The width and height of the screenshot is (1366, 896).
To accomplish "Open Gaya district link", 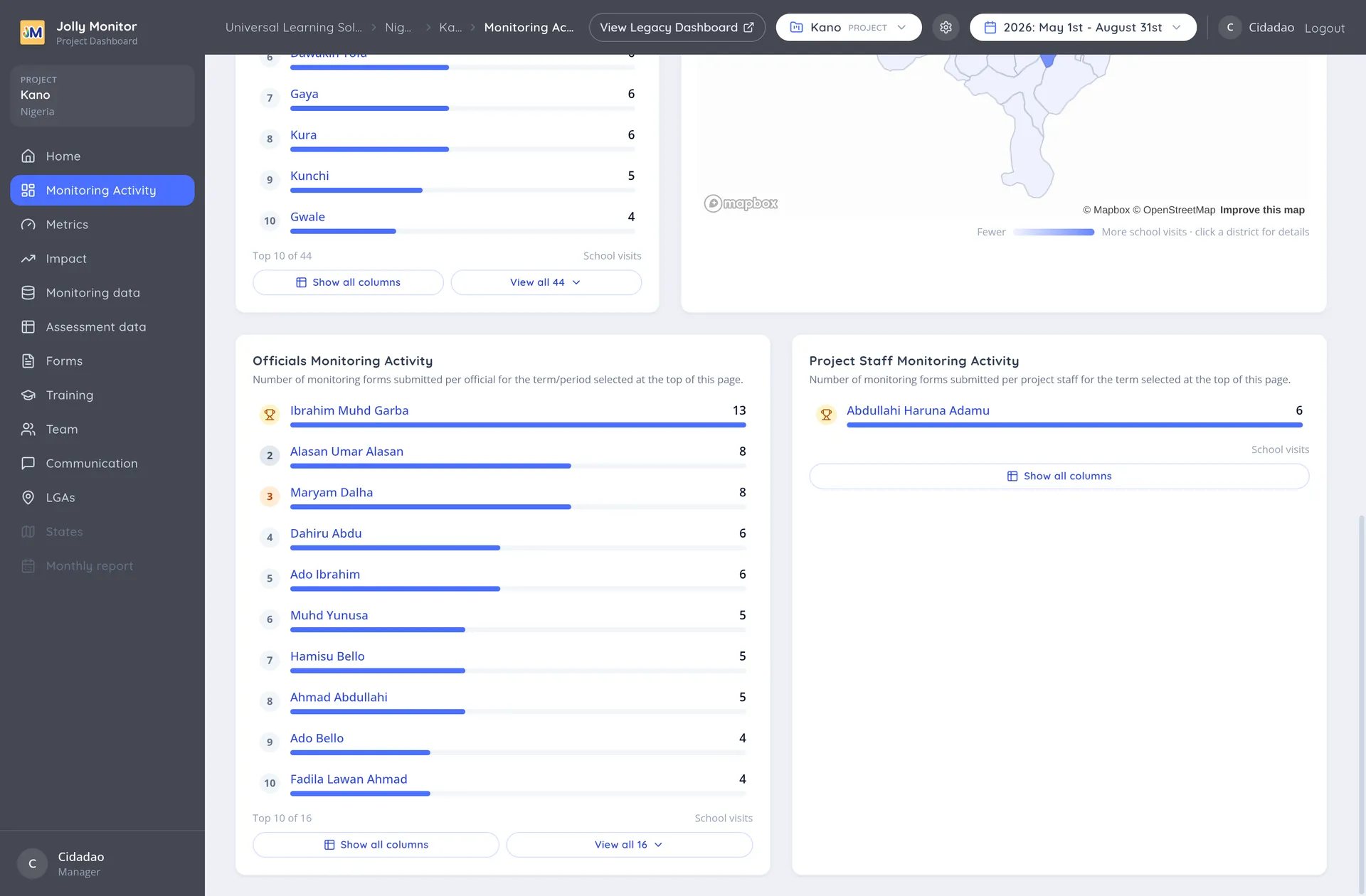I will (x=304, y=94).
